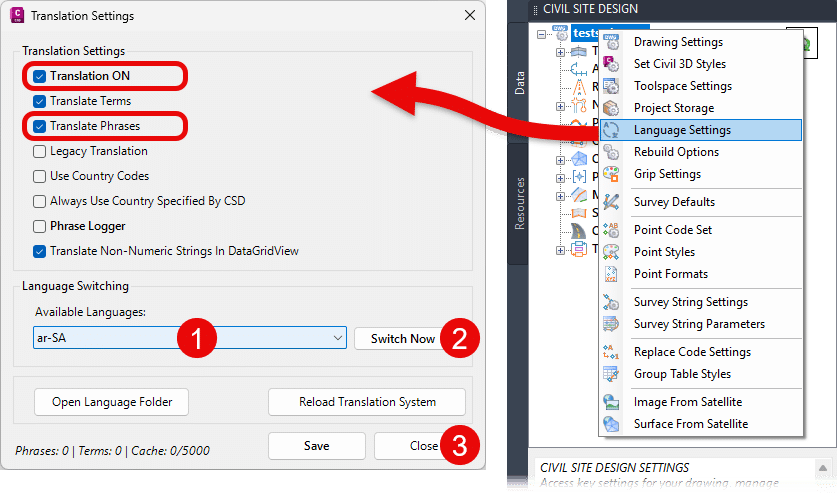Image resolution: width=837 pixels, height=500 pixels.
Task: Click the Point Formats XYZ file icon
Action: pyautogui.click(x=611, y=274)
